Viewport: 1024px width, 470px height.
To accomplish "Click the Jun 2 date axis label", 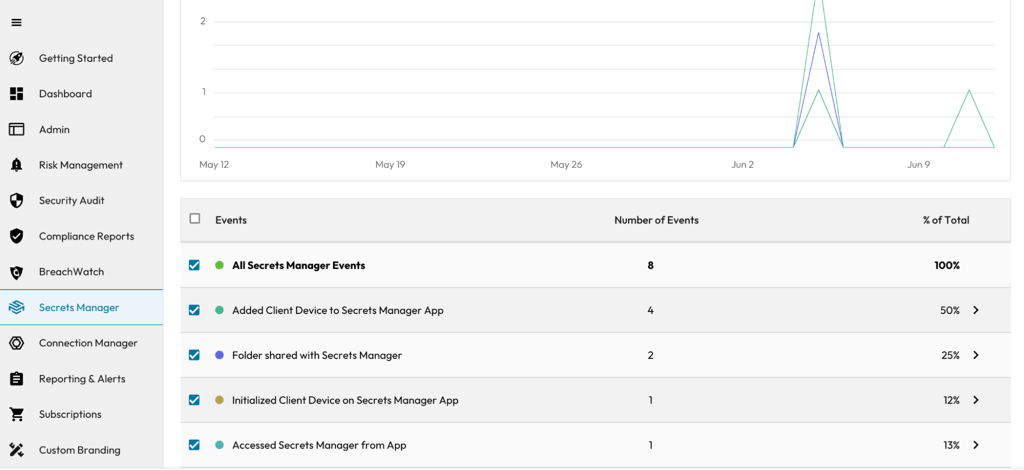I will pos(743,164).
